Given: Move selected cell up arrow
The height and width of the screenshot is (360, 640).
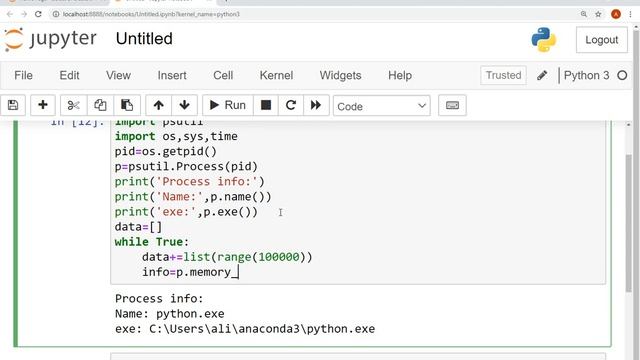Looking at the screenshot, I should click(159, 105).
